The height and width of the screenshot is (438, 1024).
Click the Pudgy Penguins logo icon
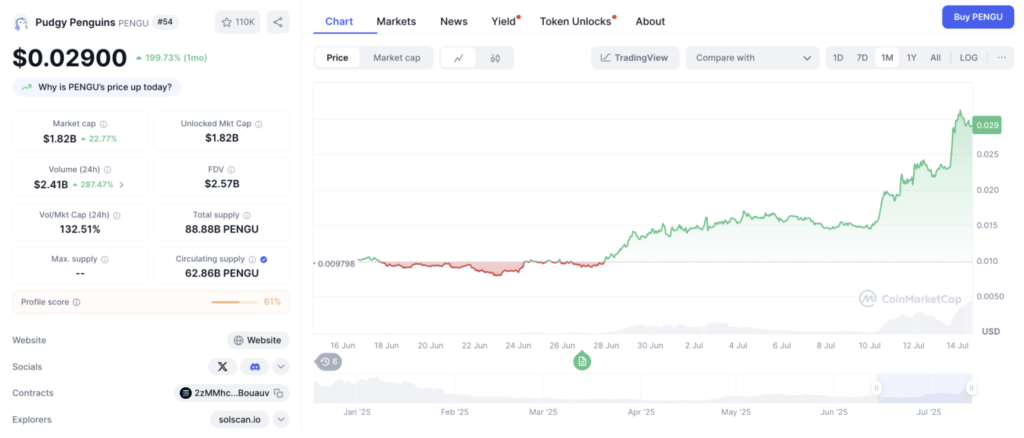pos(21,23)
